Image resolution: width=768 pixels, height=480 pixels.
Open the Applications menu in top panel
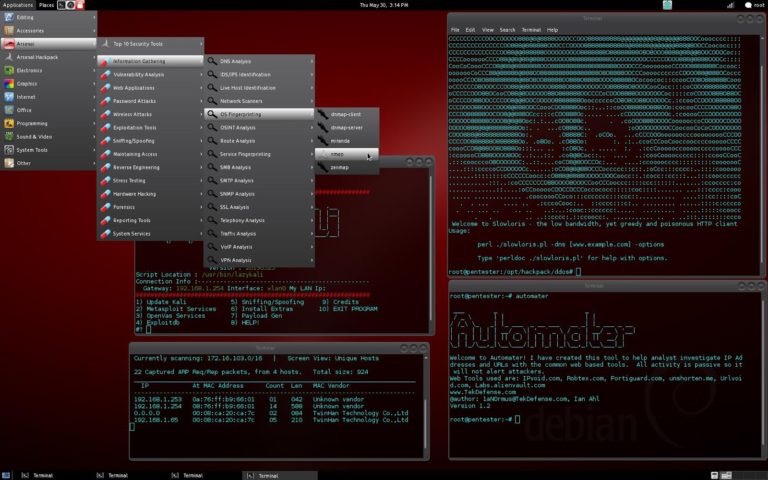18,5
